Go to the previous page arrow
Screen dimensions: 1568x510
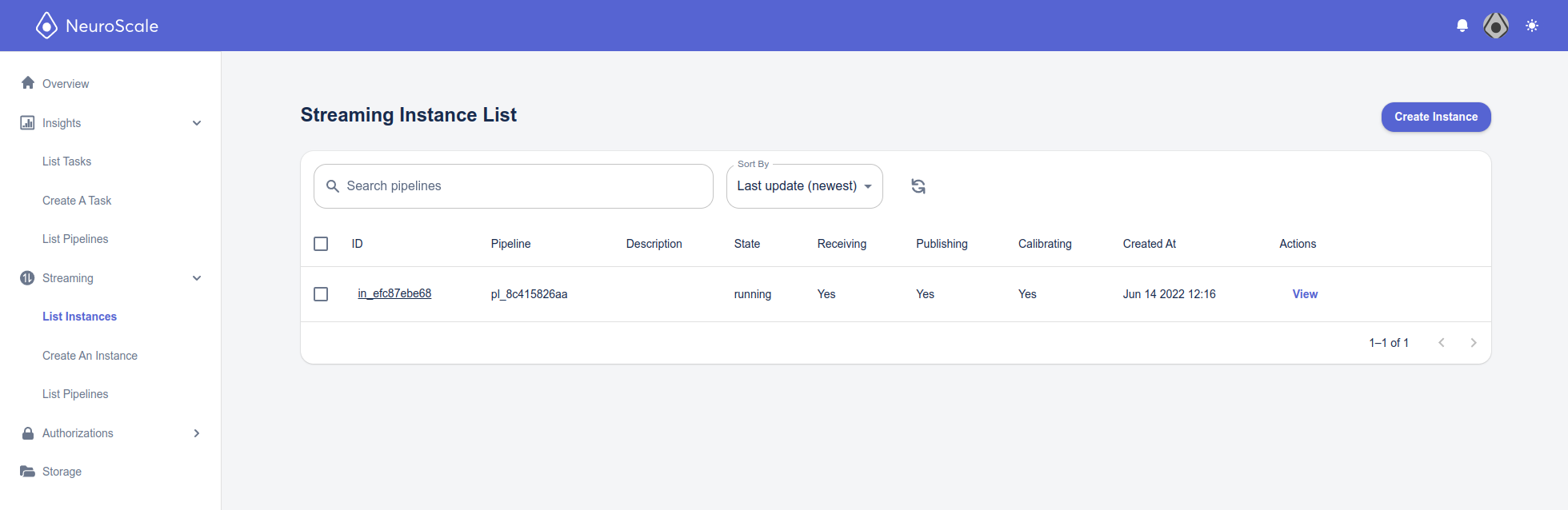tap(1442, 342)
